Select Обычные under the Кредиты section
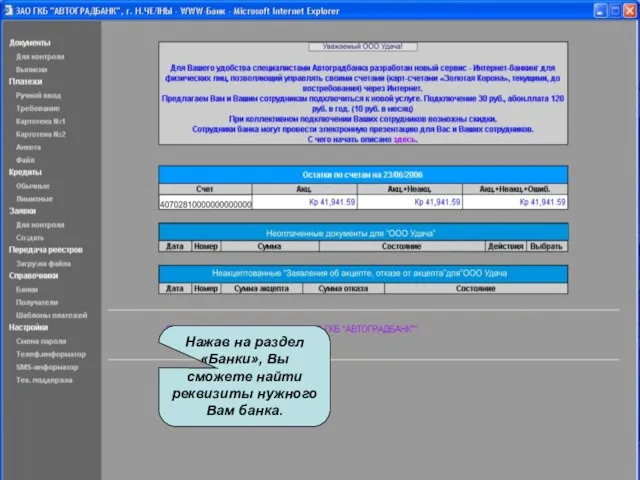The image size is (640, 480). 33,186
